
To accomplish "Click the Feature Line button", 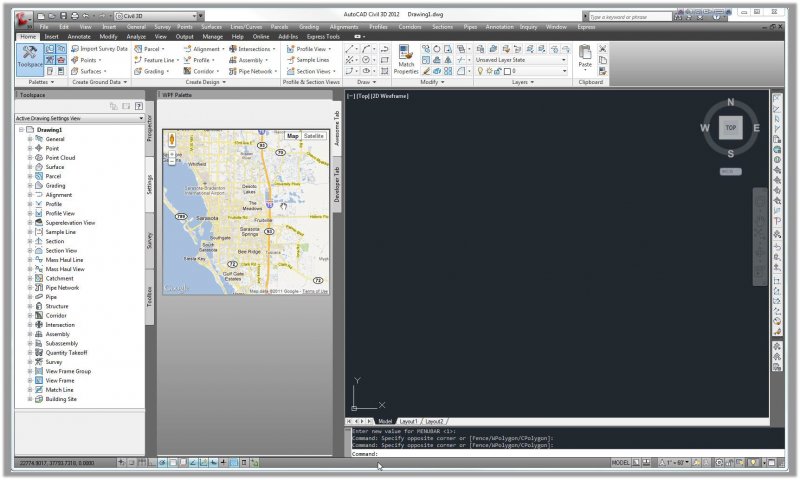I will [x=156, y=60].
